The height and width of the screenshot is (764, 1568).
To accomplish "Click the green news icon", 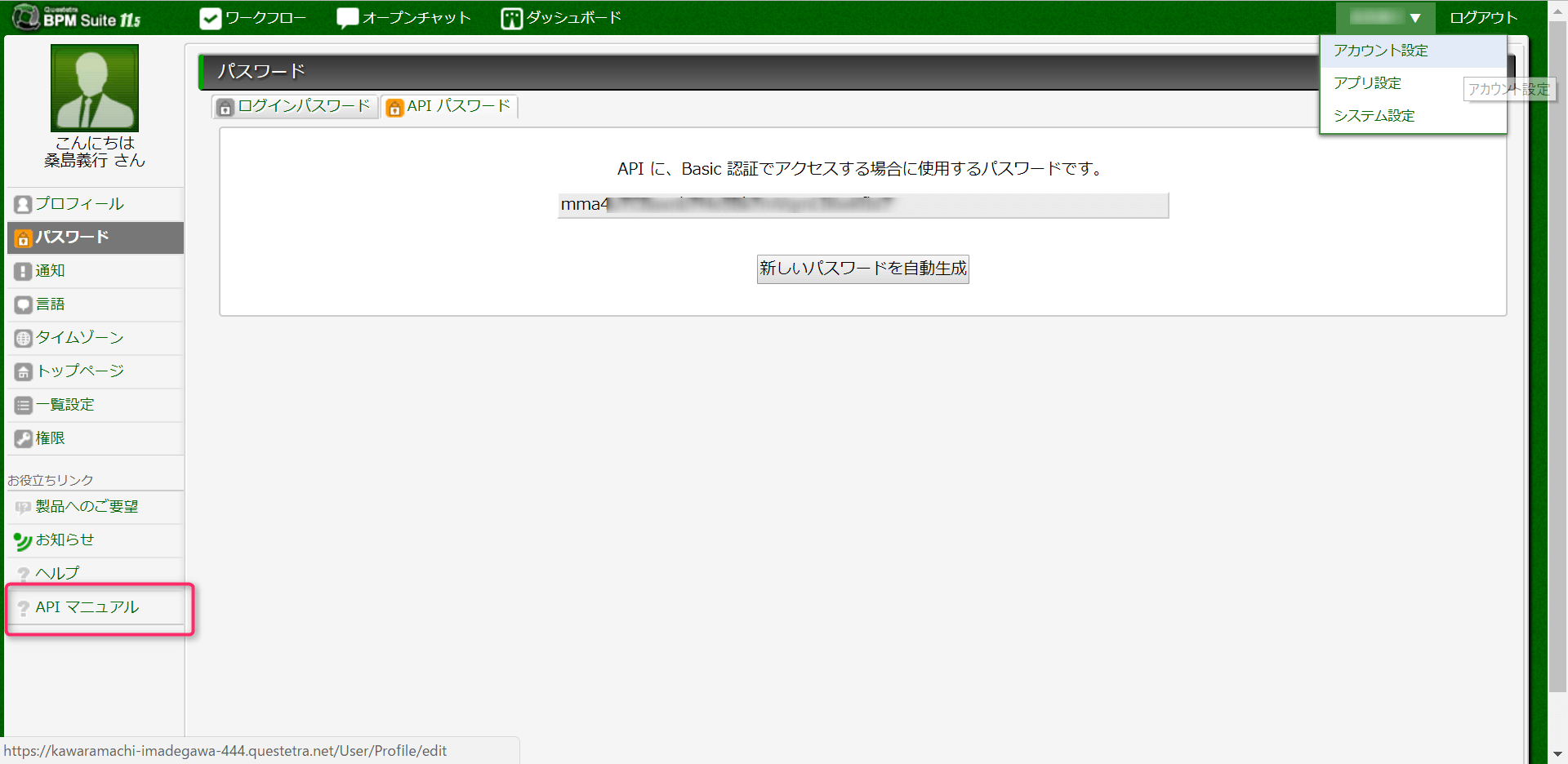I will pos(23,540).
